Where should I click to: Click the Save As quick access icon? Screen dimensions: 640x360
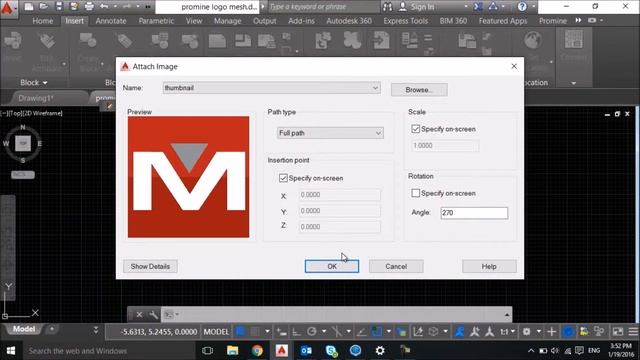pyautogui.click(x=74, y=7)
